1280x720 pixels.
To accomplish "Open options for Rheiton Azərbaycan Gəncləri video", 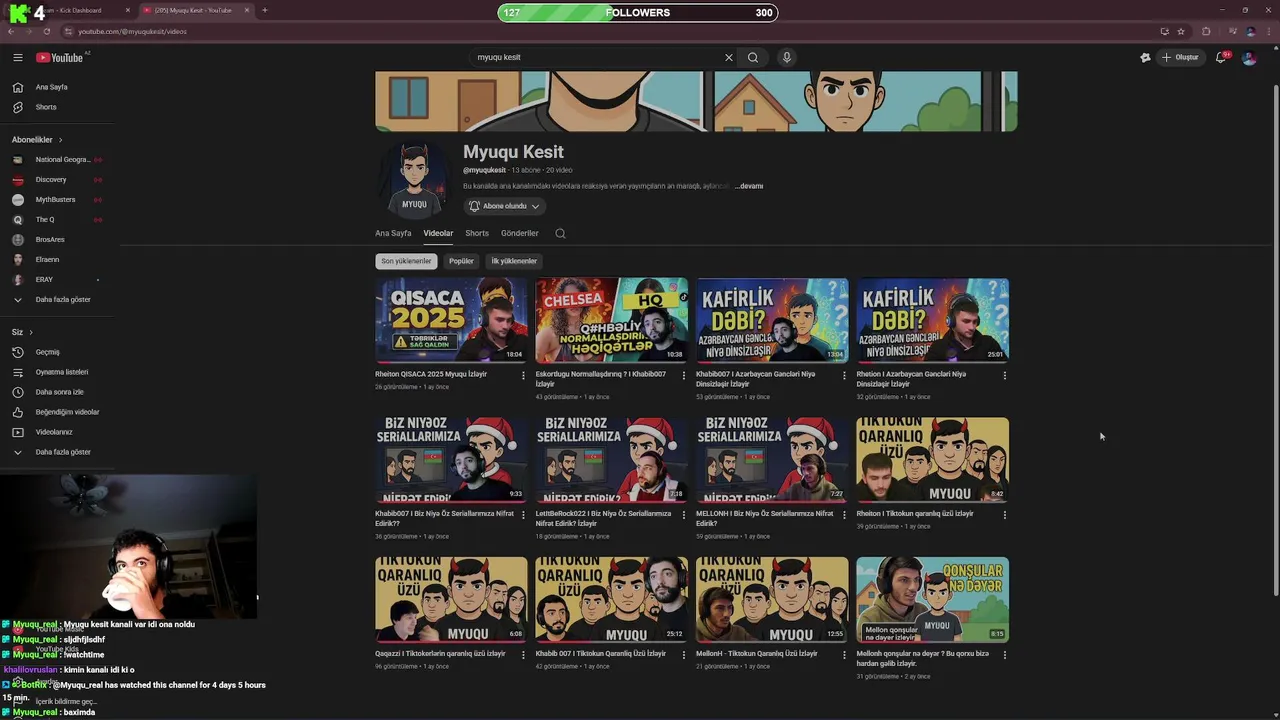I will 1004,376.
